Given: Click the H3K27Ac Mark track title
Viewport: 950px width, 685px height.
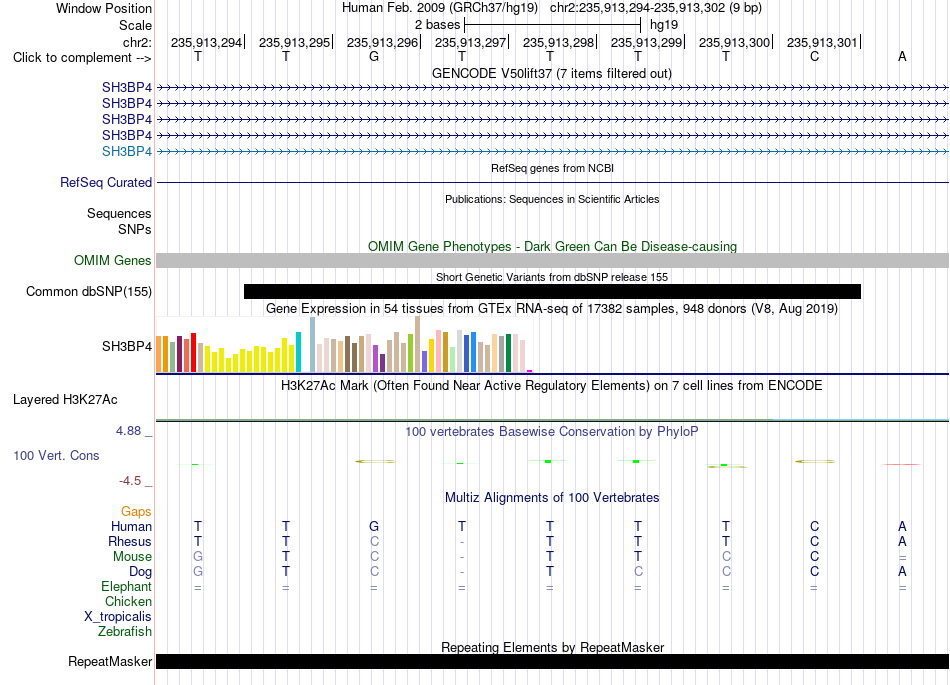Looking at the screenshot, I should coord(552,386).
